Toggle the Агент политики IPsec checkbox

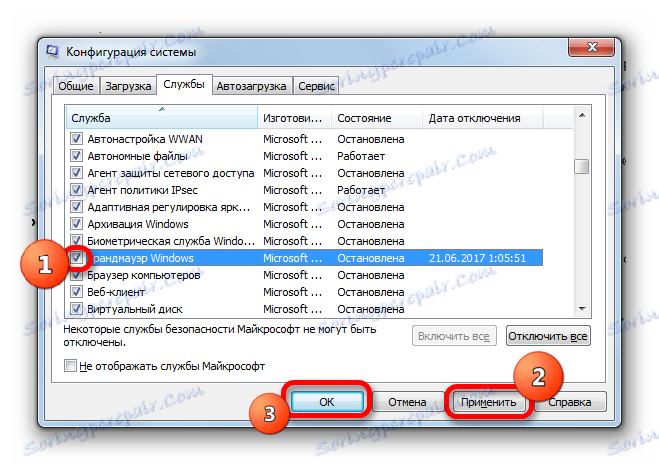[76, 190]
